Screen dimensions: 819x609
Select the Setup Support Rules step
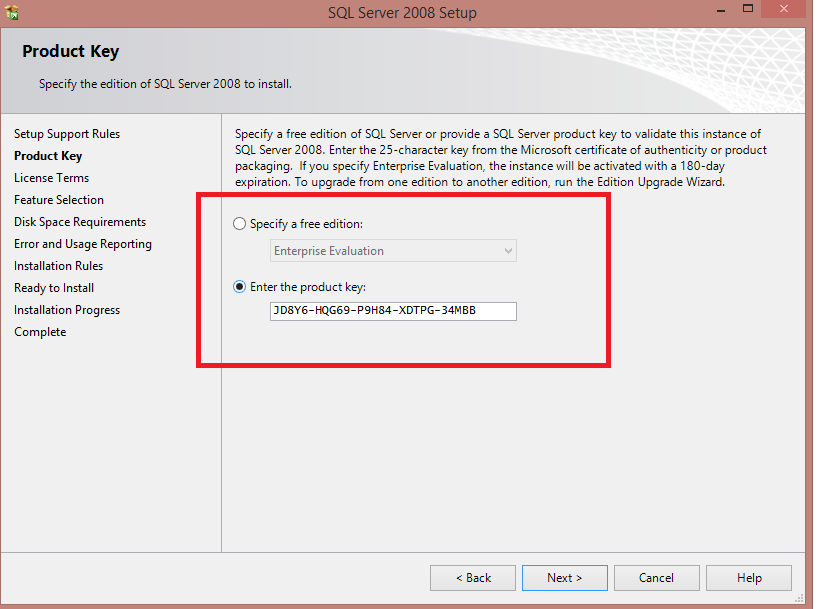(x=67, y=134)
